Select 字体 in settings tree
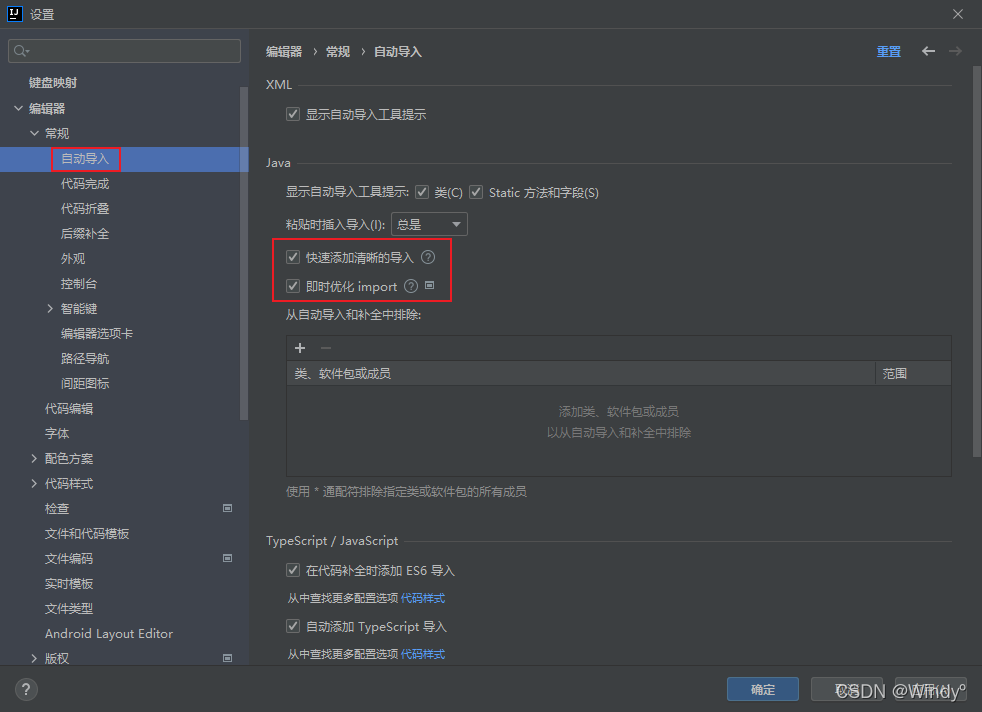 click(57, 433)
